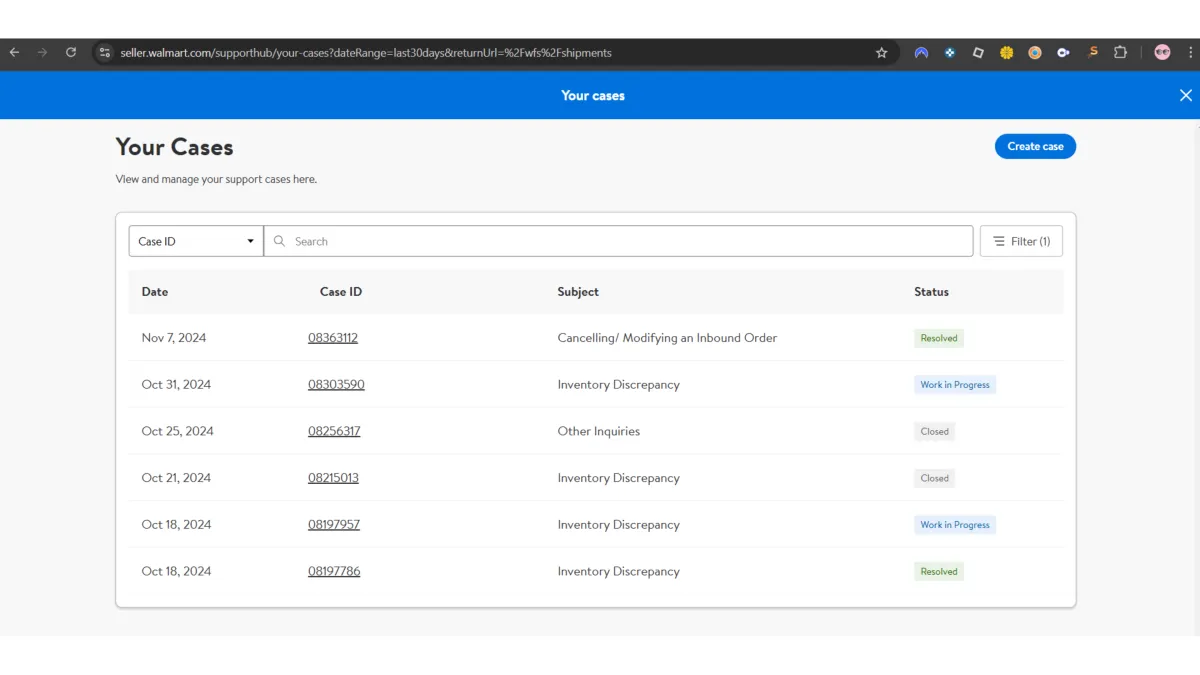Click the magnifier icon in search box
Screen dimensions: 1200x675
(x=280, y=241)
